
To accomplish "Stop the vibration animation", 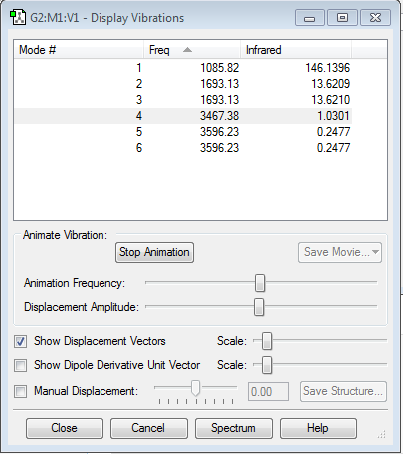I will click(154, 252).
